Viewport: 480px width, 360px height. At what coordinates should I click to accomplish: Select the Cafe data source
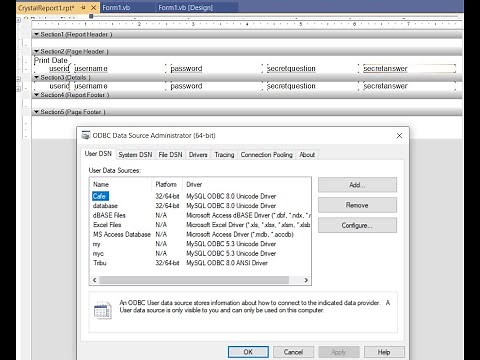(100, 196)
